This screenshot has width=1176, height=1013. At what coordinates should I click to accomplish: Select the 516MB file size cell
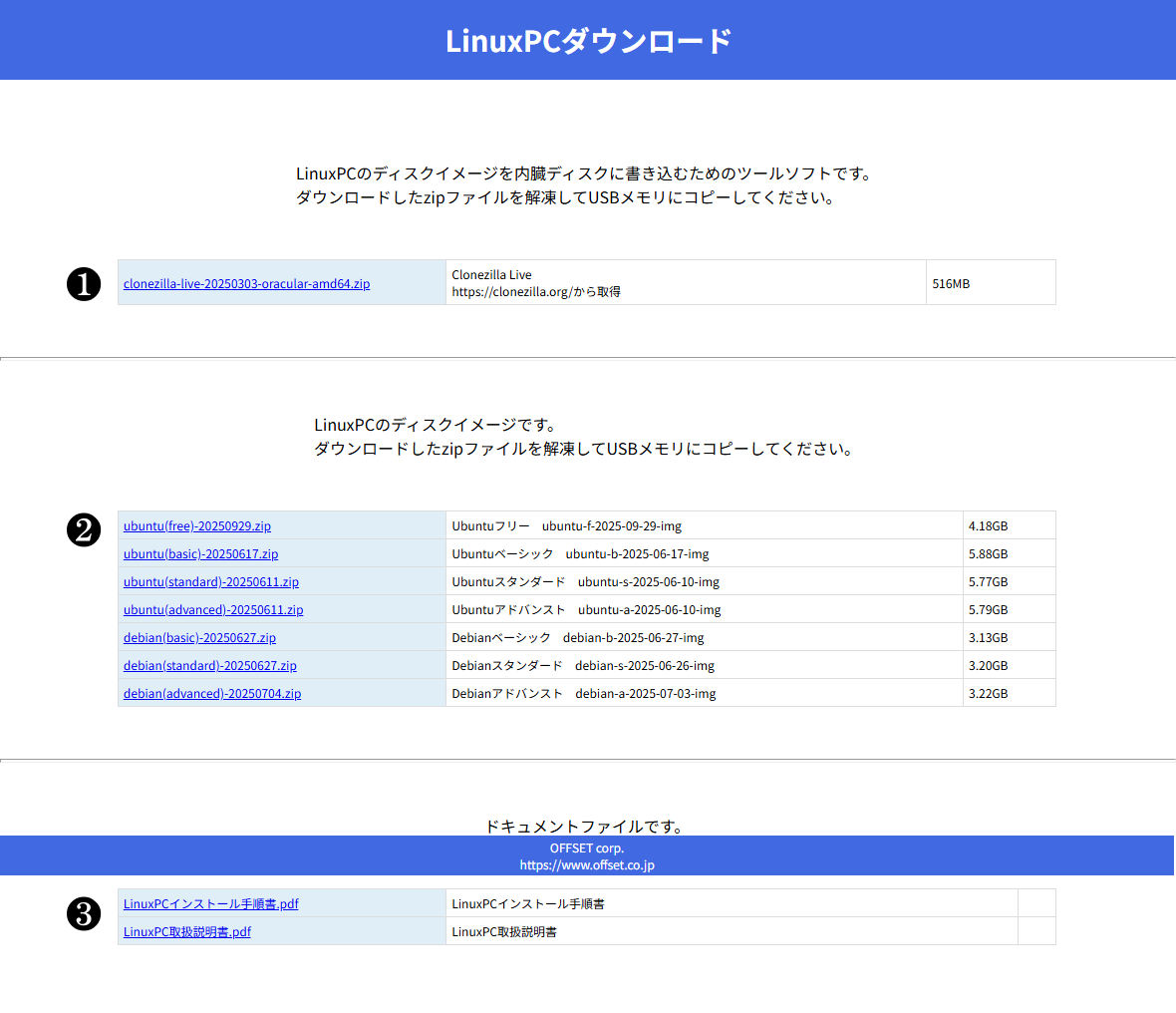click(991, 282)
